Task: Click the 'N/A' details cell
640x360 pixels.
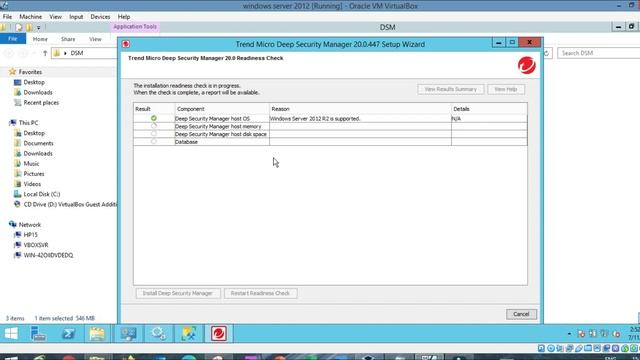Action: (x=489, y=118)
